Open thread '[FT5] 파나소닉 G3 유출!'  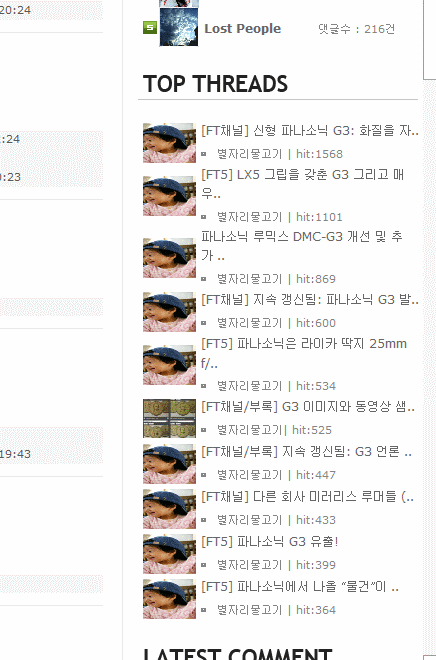tap(269, 542)
